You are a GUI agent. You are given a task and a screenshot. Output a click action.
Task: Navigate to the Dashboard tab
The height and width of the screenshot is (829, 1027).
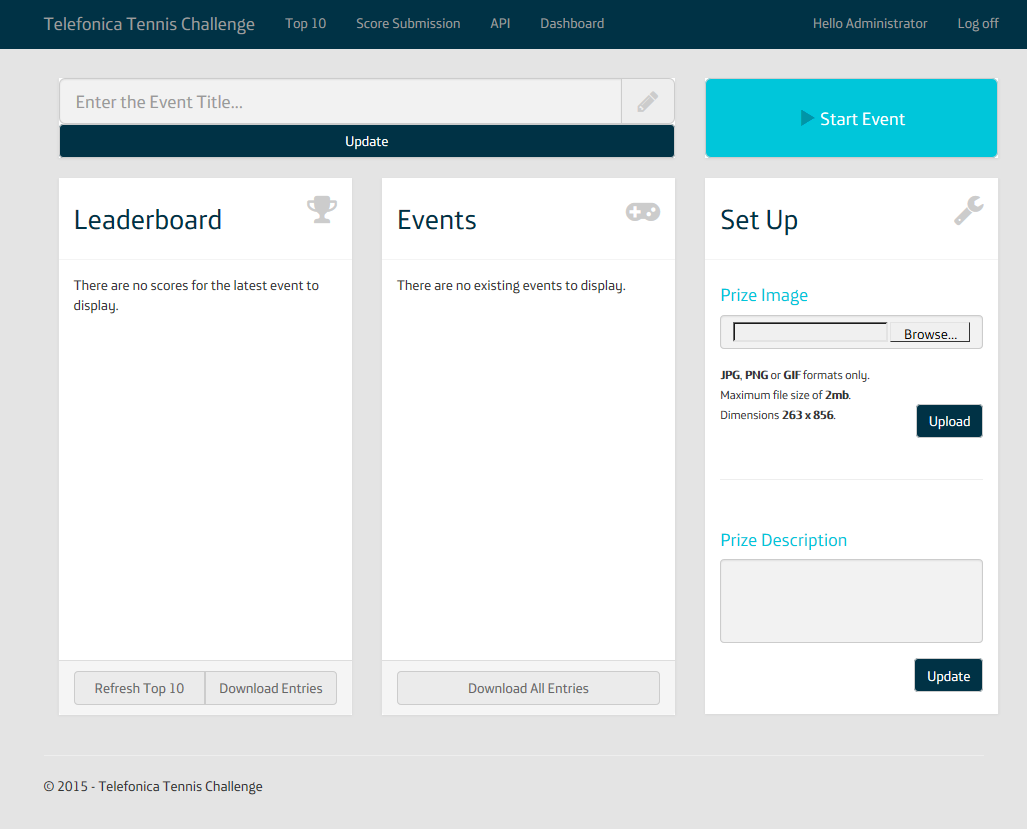pyautogui.click(x=572, y=23)
